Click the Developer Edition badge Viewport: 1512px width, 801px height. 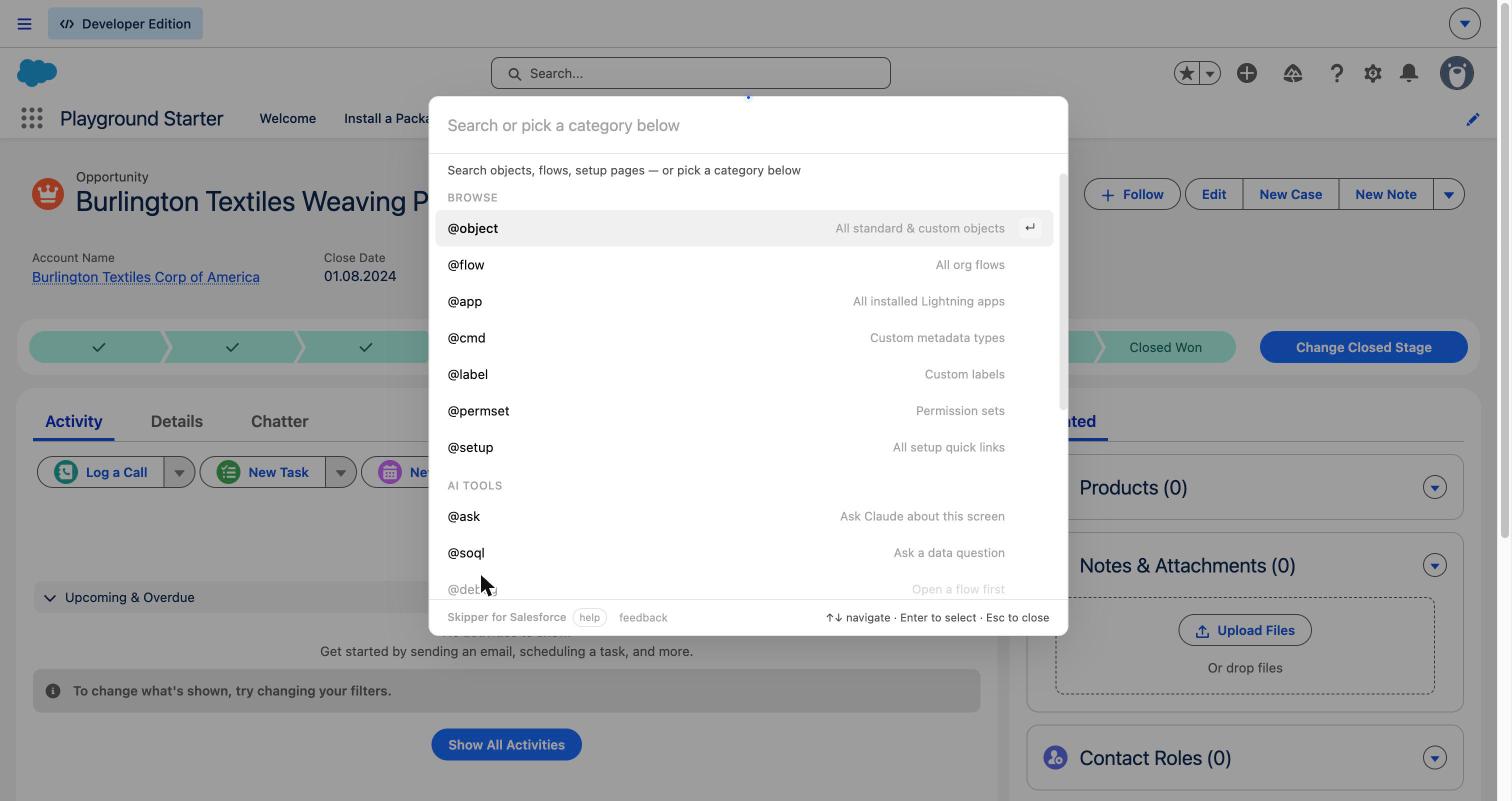(125, 24)
